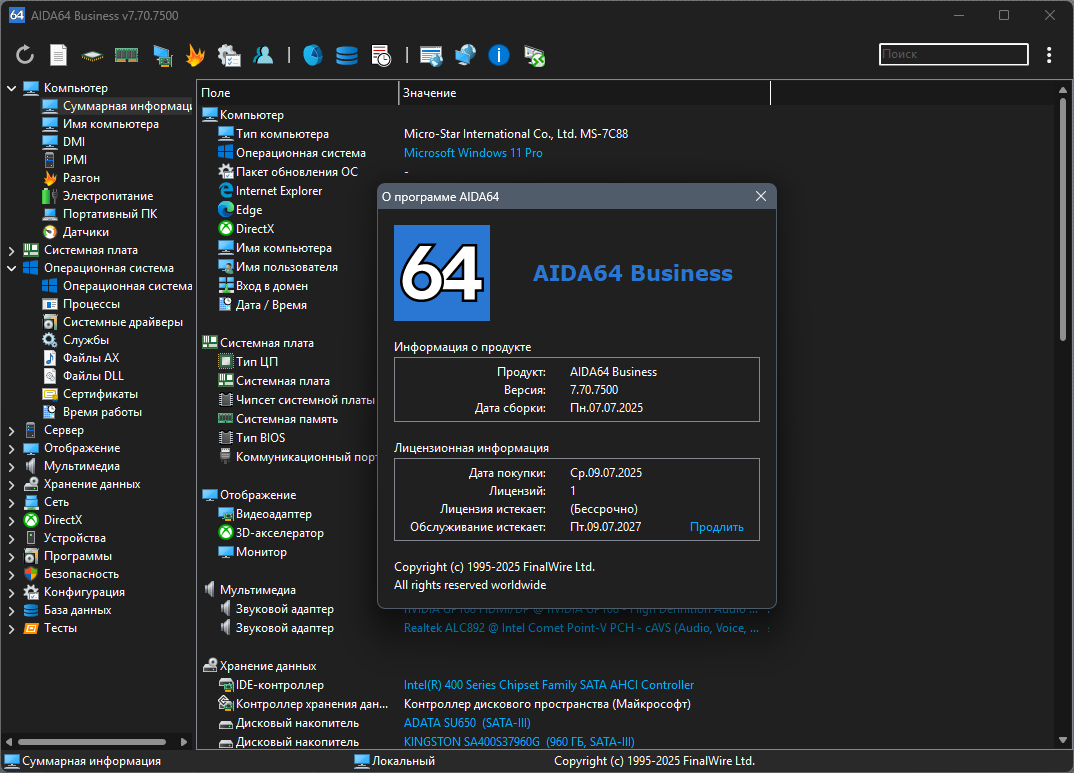Expand the Тесты tree node
This screenshot has height=773, width=1074.
pos(11,629)
